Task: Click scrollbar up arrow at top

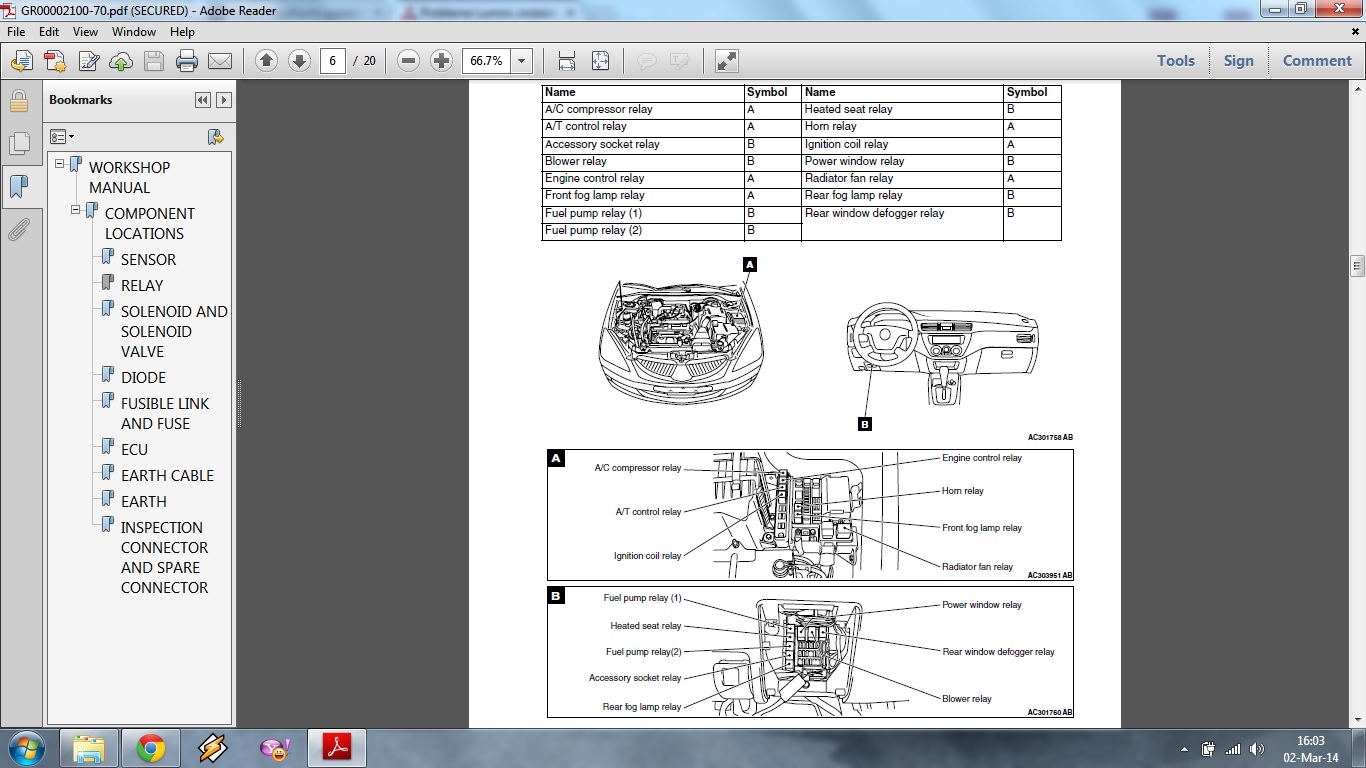Action: tap(1357, 89)
